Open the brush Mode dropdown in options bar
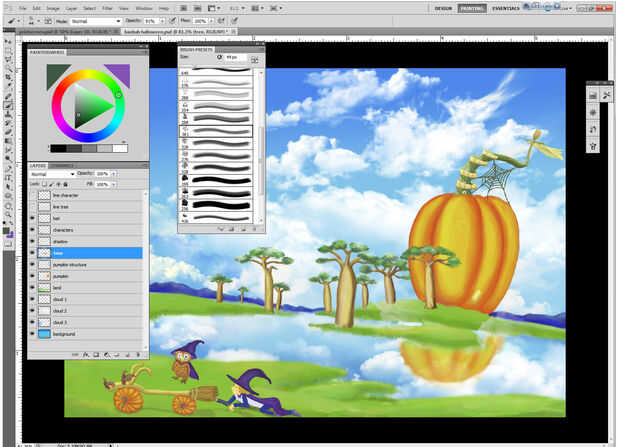620x447 pixels. [x=96, y=21]
